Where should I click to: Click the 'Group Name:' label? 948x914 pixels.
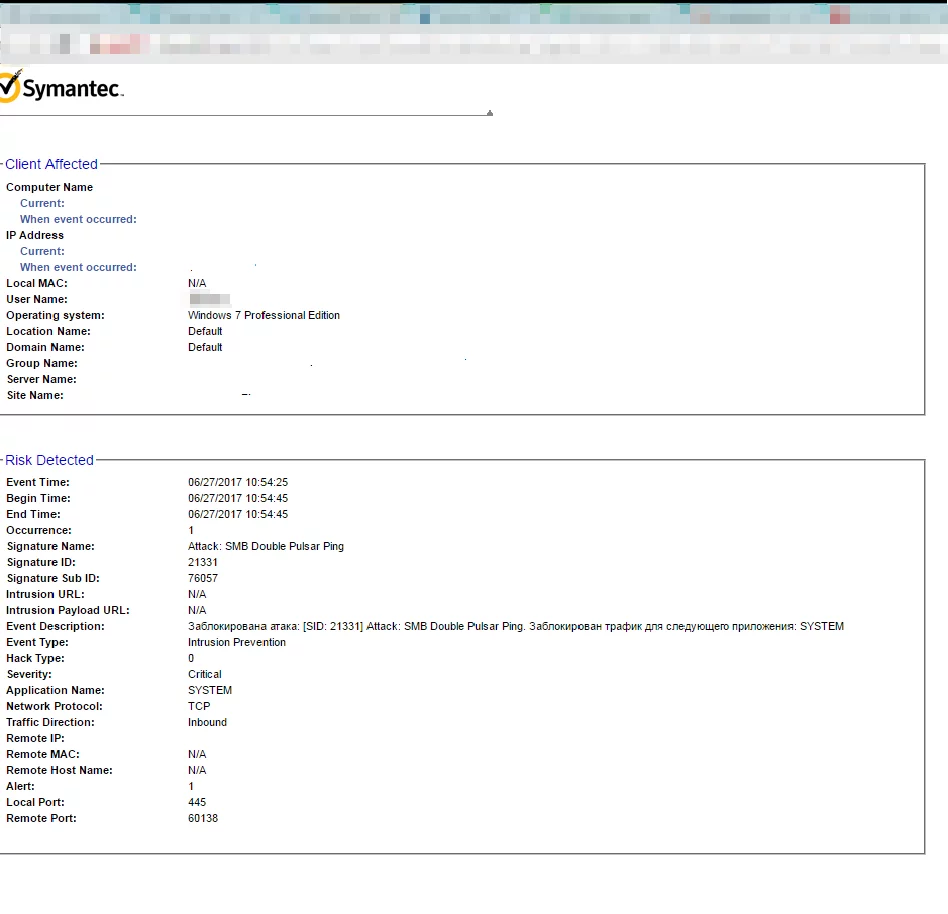click(x=42, y=363)
